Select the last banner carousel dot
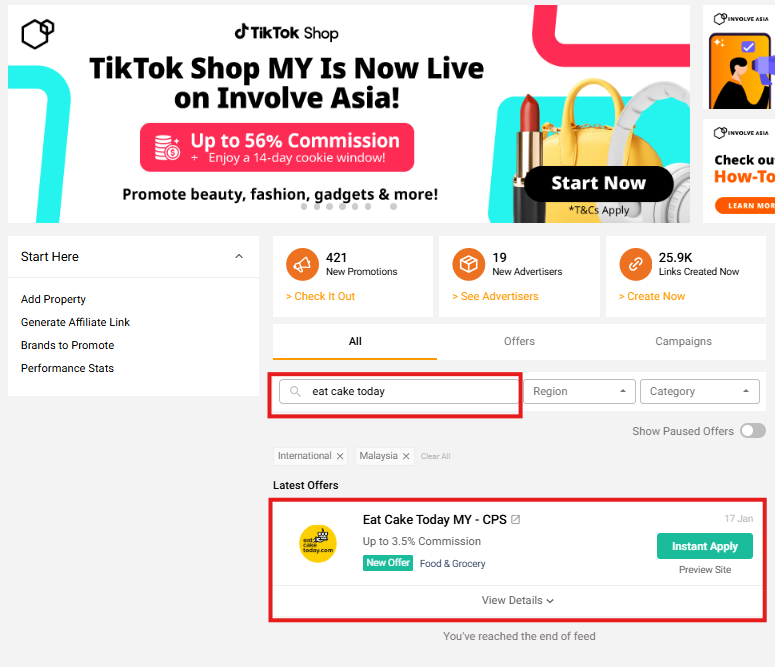775x667 pixels. click(x=393, y=207)
